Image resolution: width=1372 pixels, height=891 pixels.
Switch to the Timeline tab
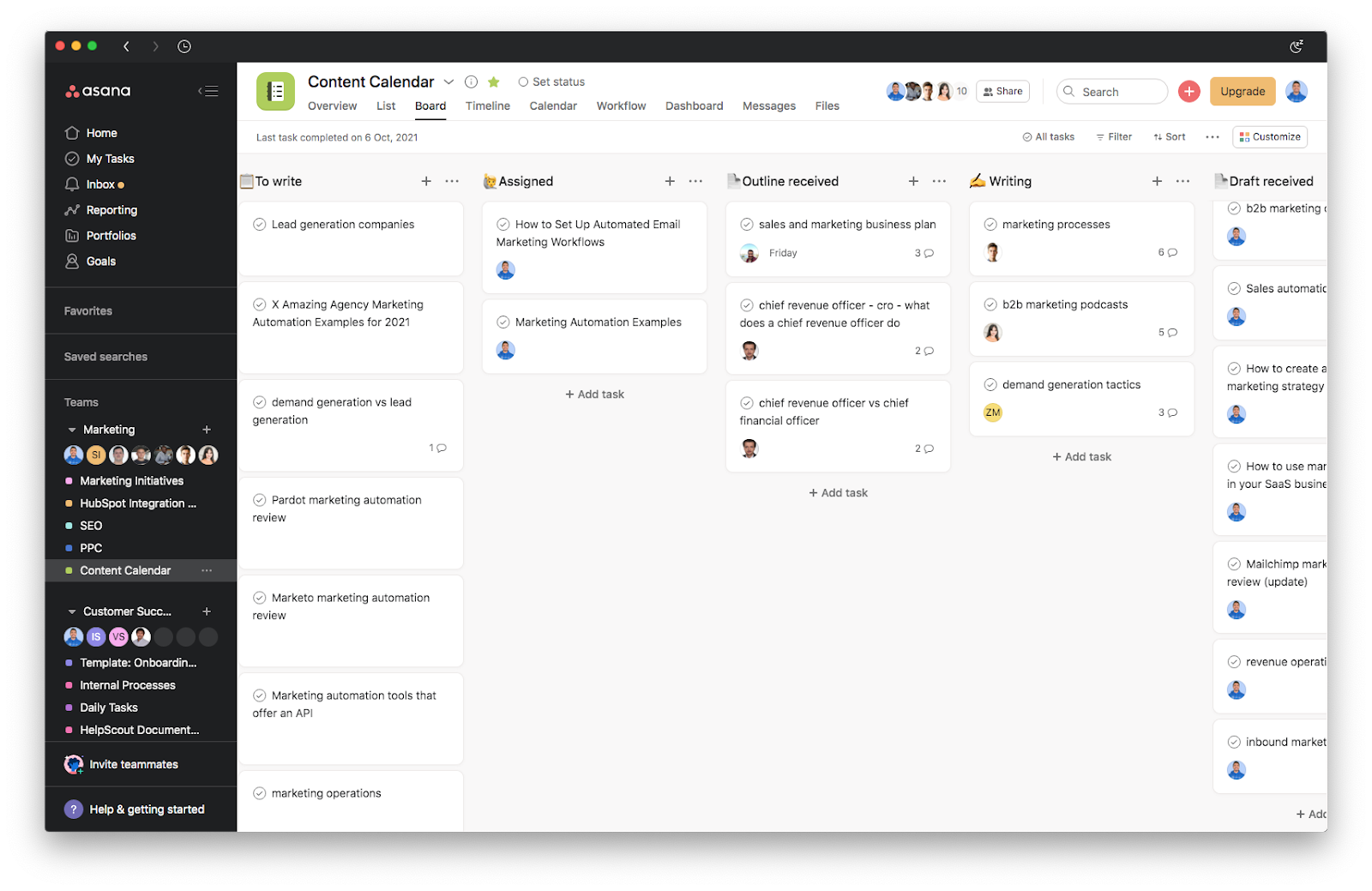[x=487, y=106]
